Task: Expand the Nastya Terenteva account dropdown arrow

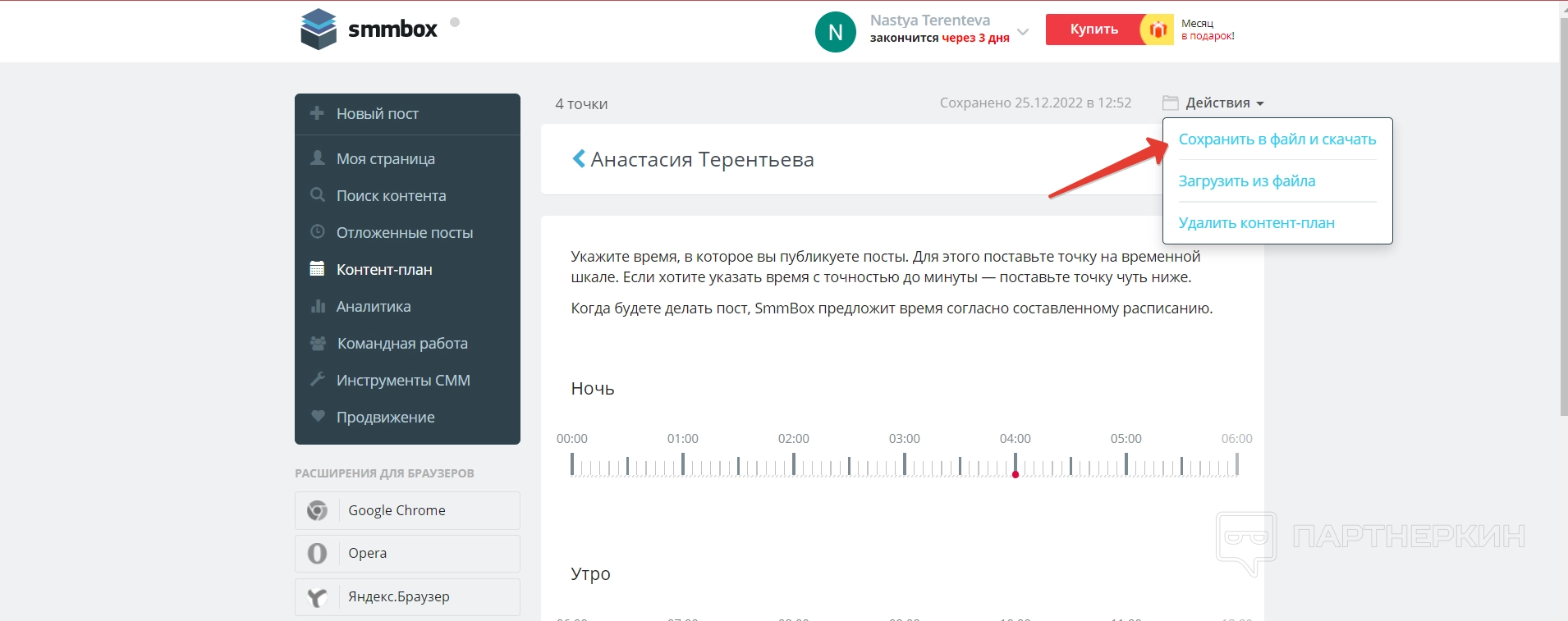Action: click(x=1023, y=32)
